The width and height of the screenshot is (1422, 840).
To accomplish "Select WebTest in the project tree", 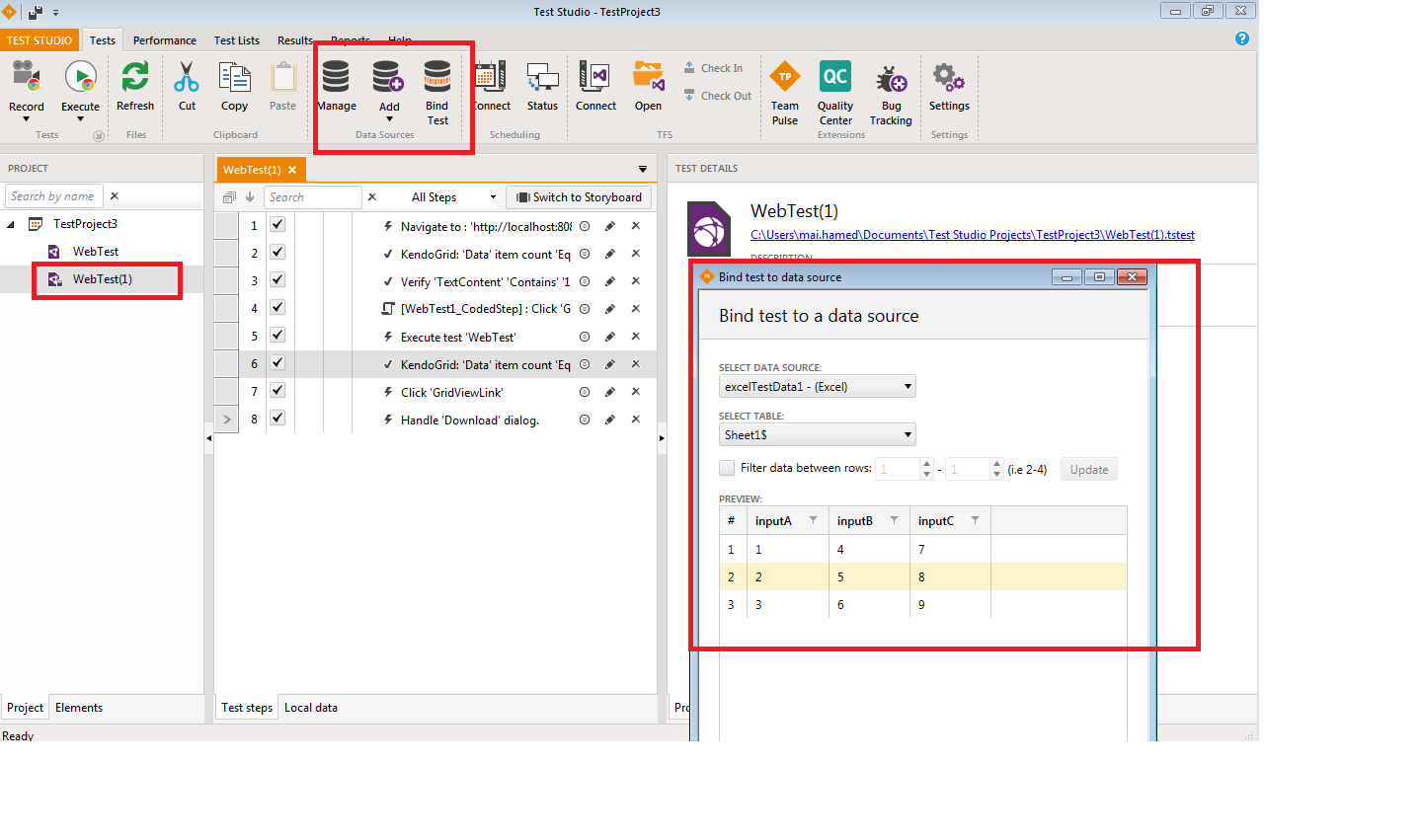I will pyautogui.click(x=96, y=252).
